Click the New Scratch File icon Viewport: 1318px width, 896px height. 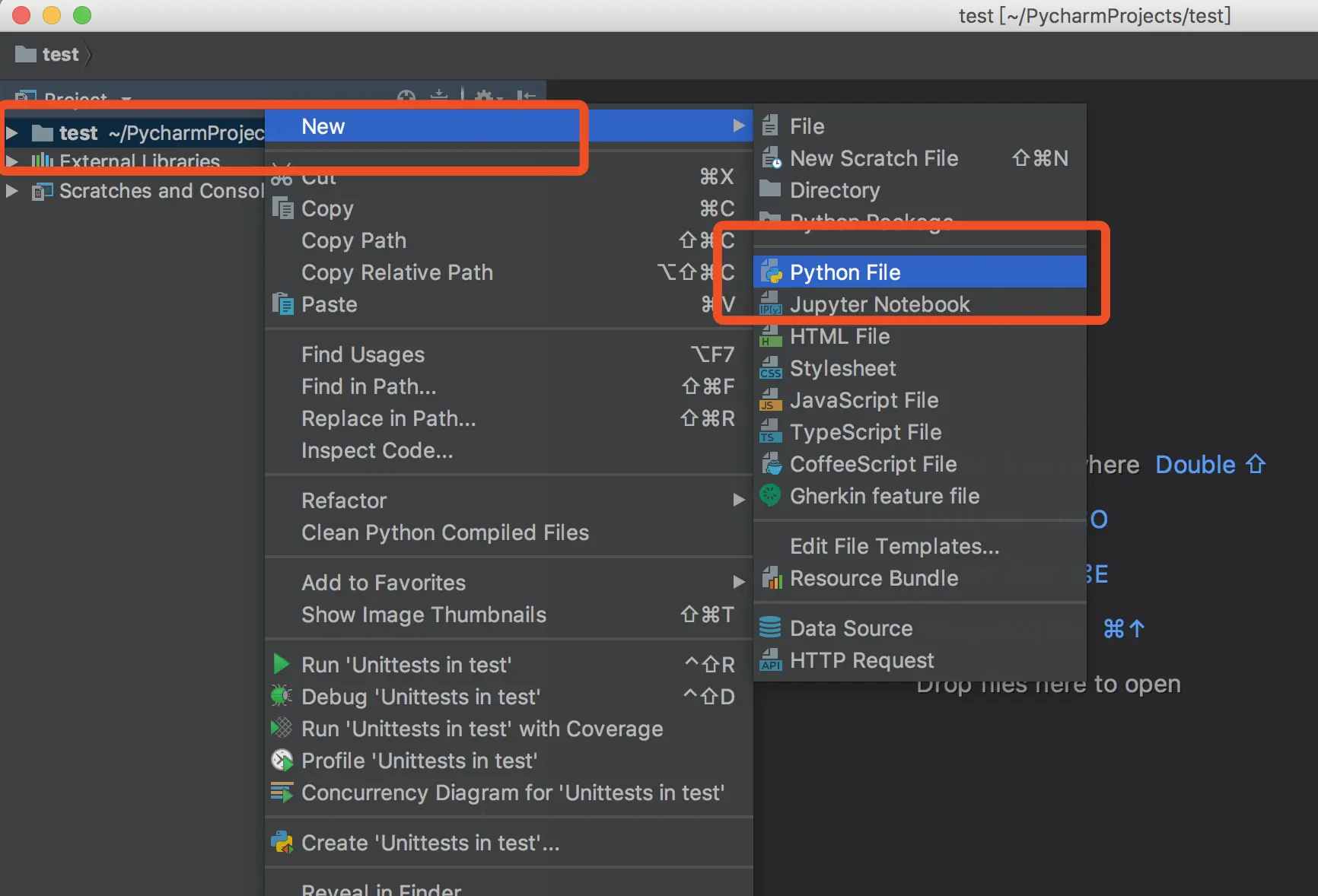pos(771,157)
